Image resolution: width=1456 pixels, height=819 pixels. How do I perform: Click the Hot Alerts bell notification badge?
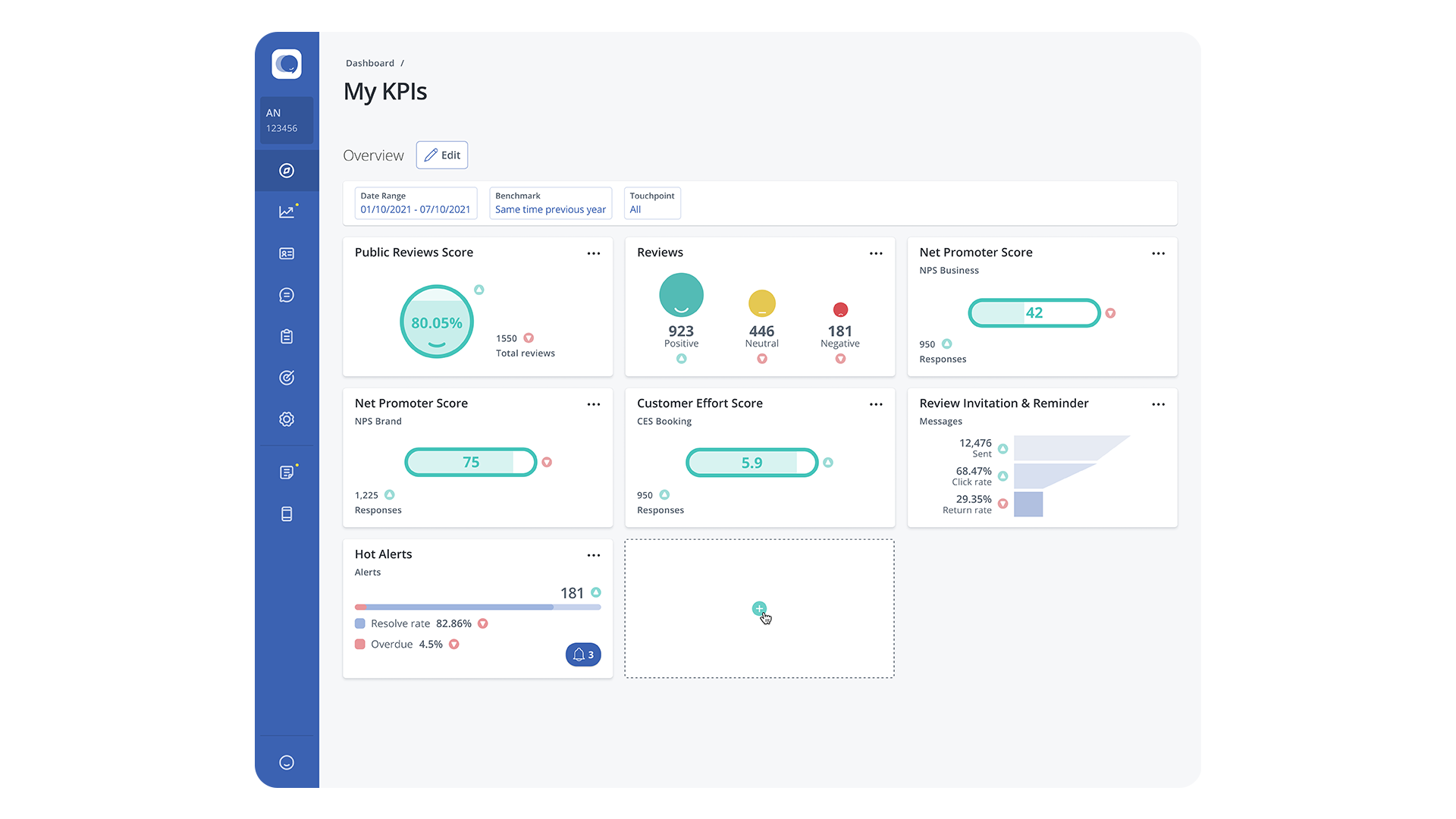tap(583, 654)
